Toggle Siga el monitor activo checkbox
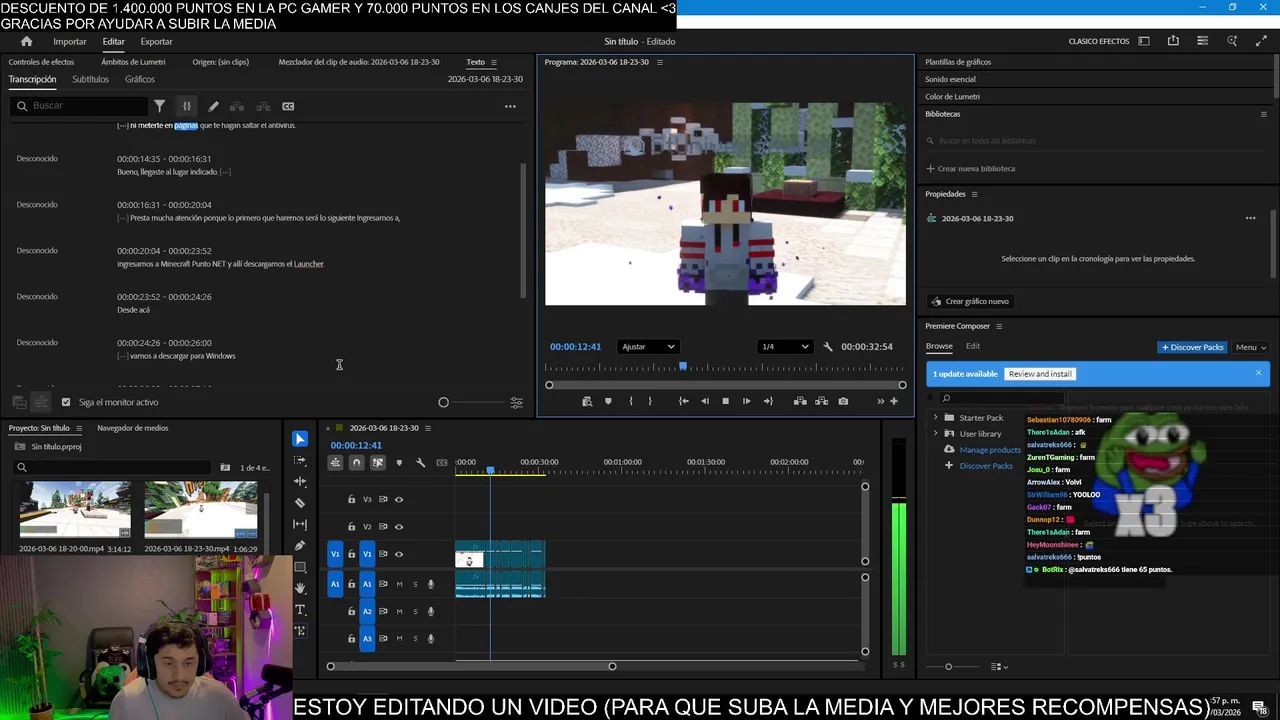The height and width of the screenshot is (720, 1280). 66,402
